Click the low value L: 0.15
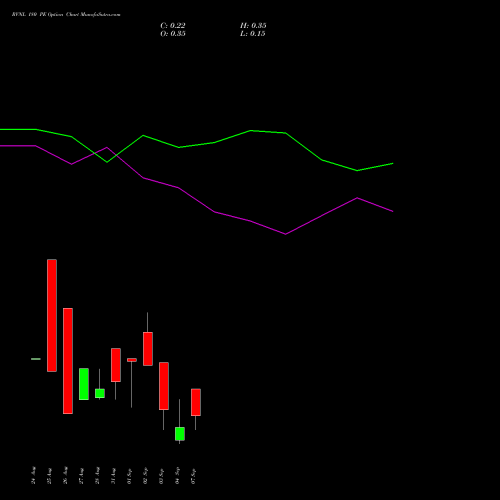 [253, 34]
